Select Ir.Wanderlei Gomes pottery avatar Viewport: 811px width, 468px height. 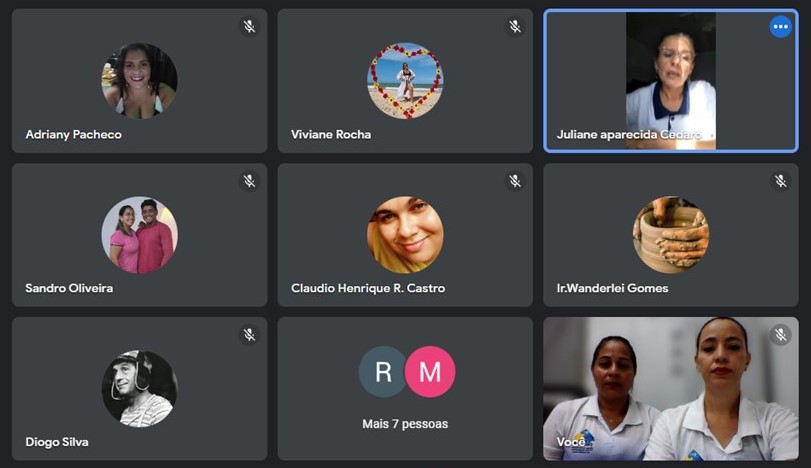pos(671,235)
